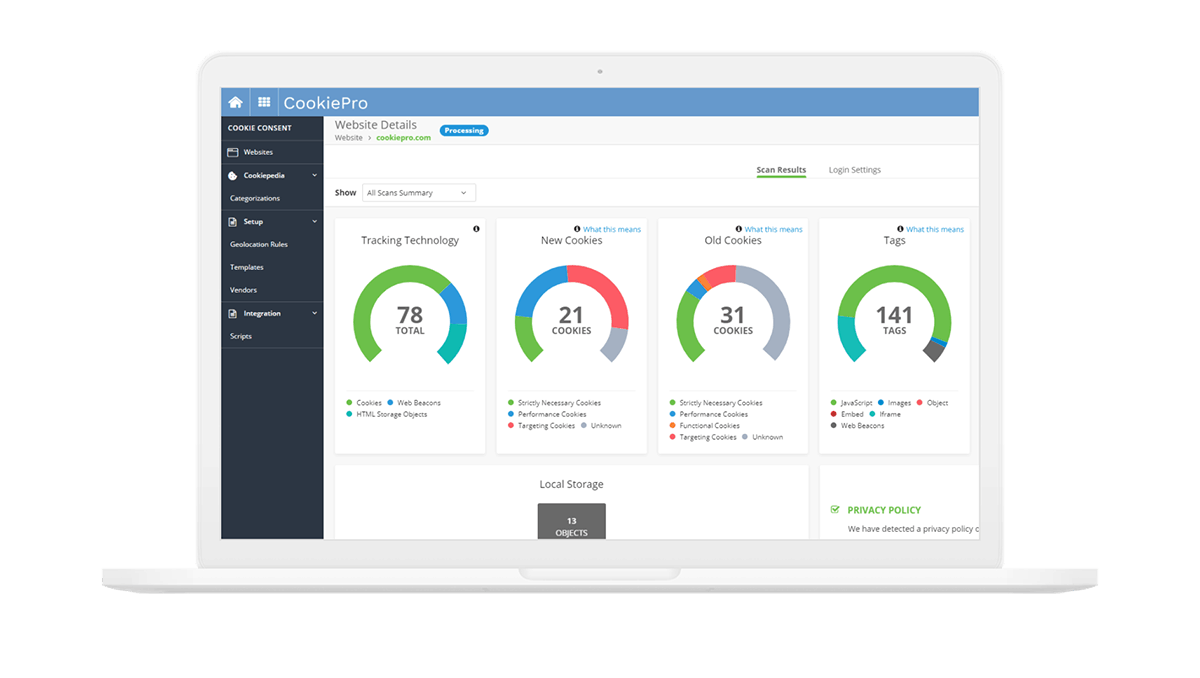The width and height of the screenshot is (1200, 678).
Task: Click the Websites icon in sidebar
Action: coord(233,152)
